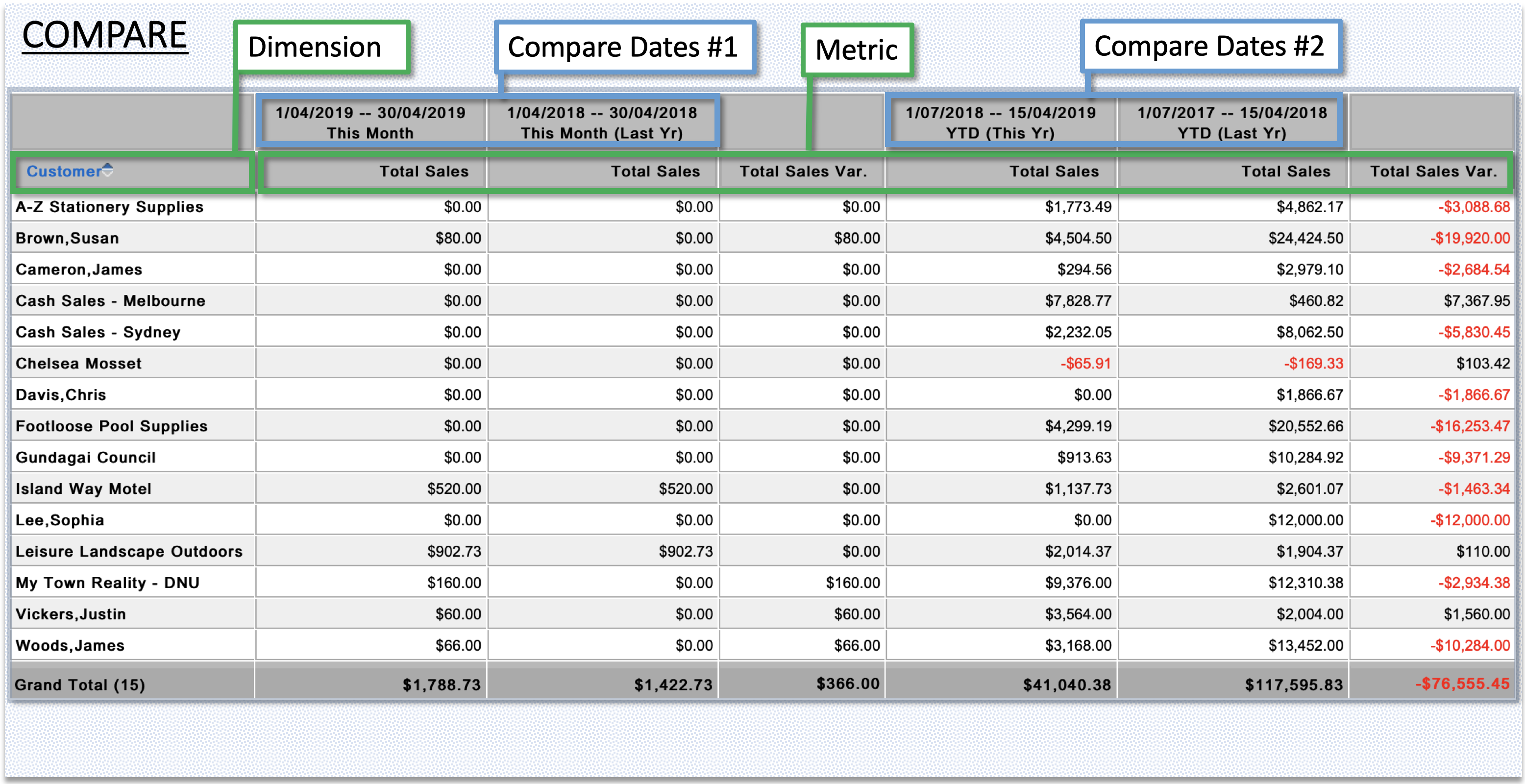This screenshot has height=784, width=1525.
Task: Select the Lee,Sophia customer row
Action: [762, 520]
